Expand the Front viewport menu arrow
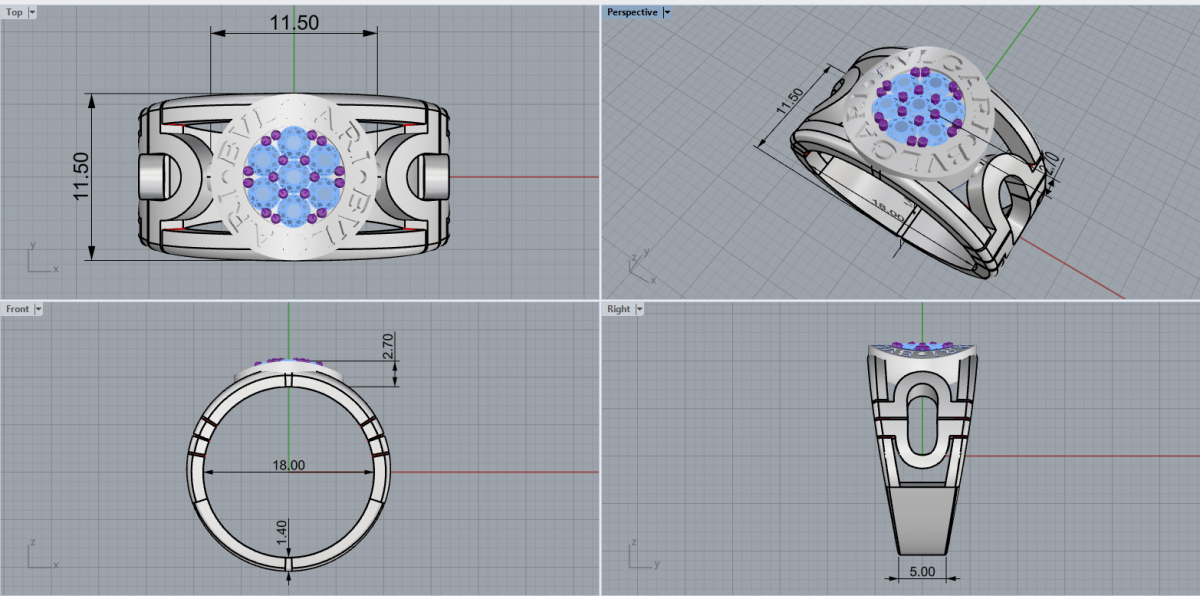Screen dimensions: 1200x596 tap(38, 309)
